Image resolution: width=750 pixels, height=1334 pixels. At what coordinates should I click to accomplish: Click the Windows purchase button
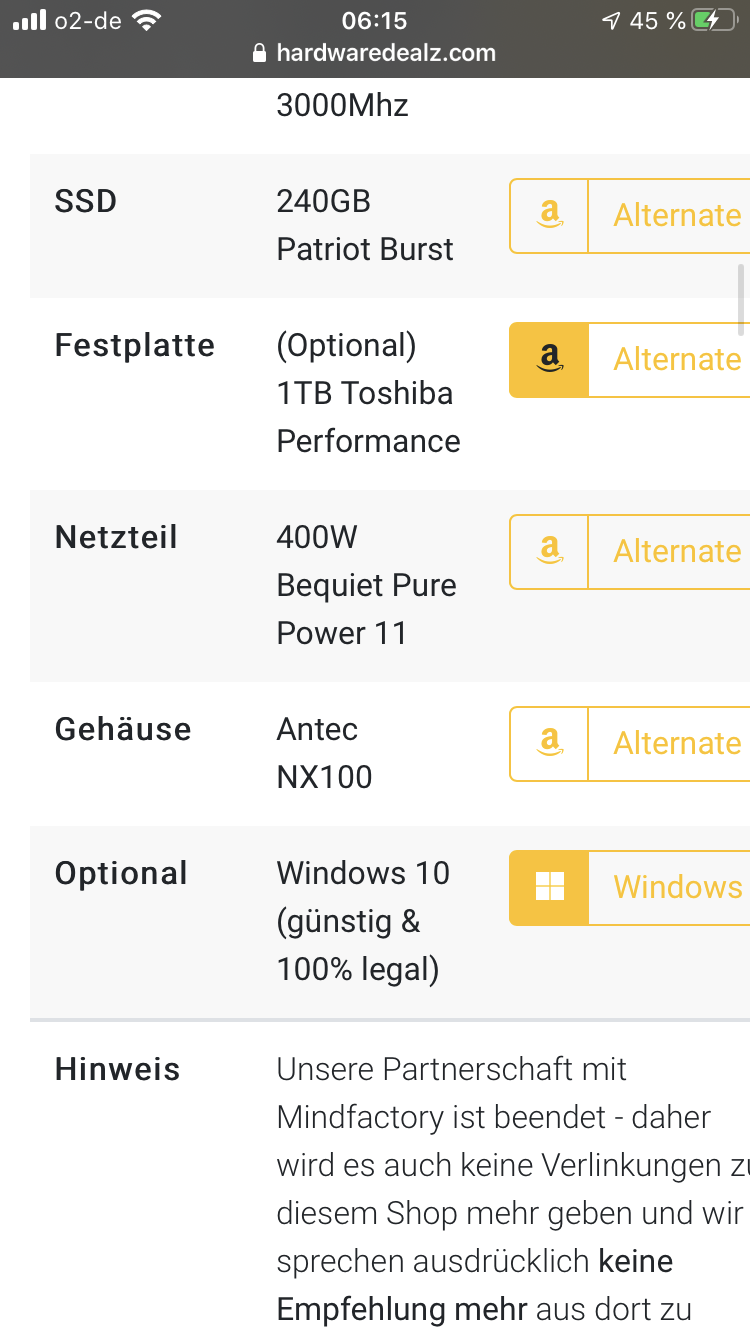[x=677, y=887]
